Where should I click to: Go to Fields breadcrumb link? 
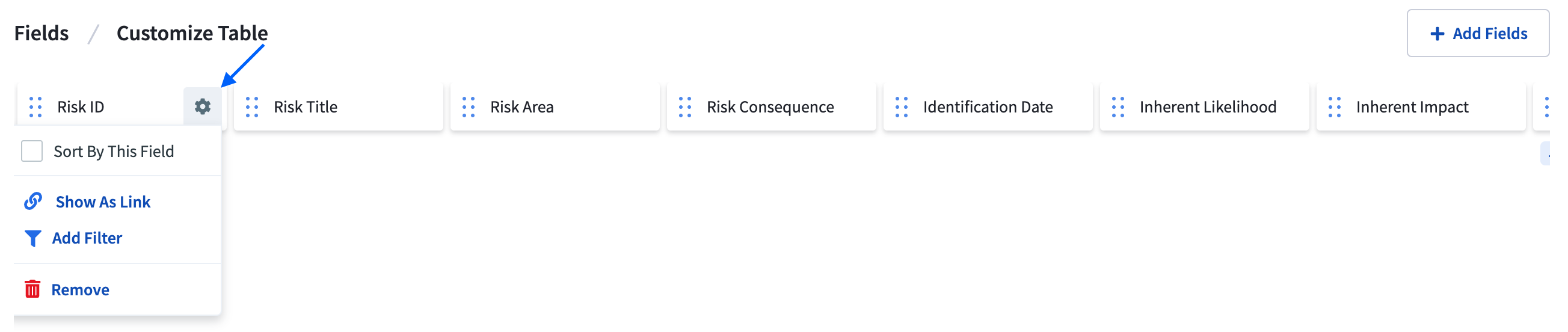42,33
